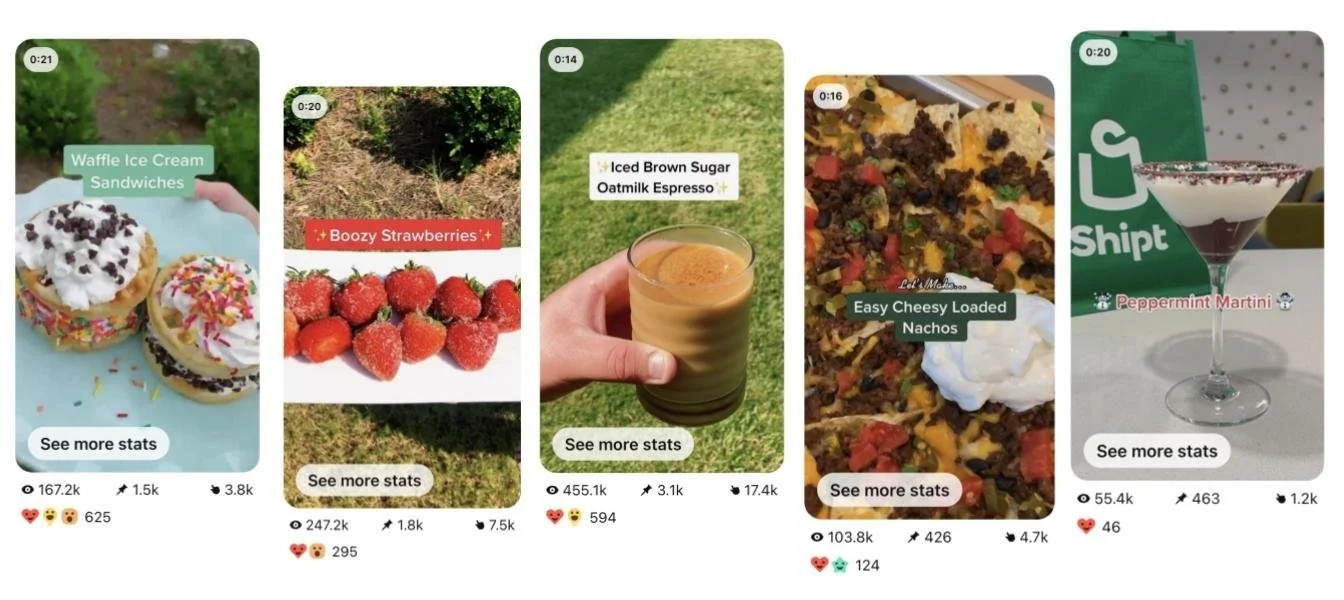
Task: Click the pin saves icon showing 3.1k
Action: click(x=646, y=490)
